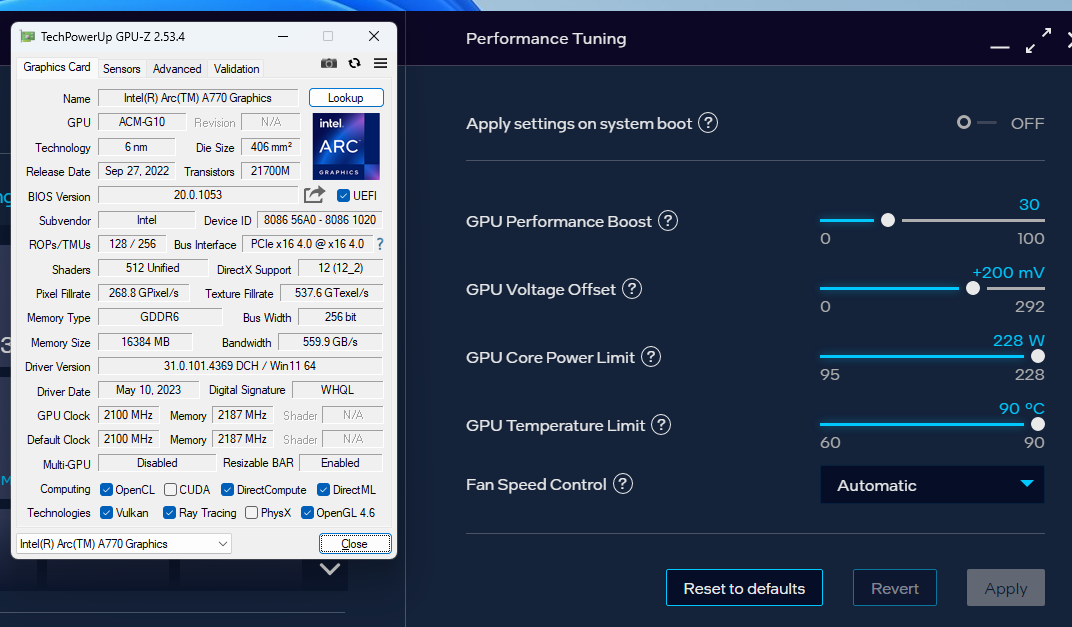Toggle the PhysX checkbox
This screenshot has height=627, width=1072.
click(x=252, y=513)
